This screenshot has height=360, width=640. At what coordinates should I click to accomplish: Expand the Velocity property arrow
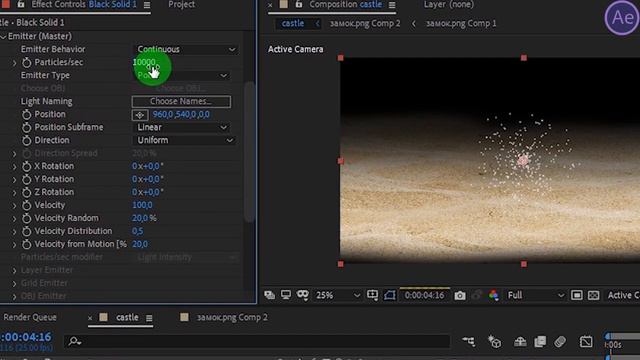(15, 206)
